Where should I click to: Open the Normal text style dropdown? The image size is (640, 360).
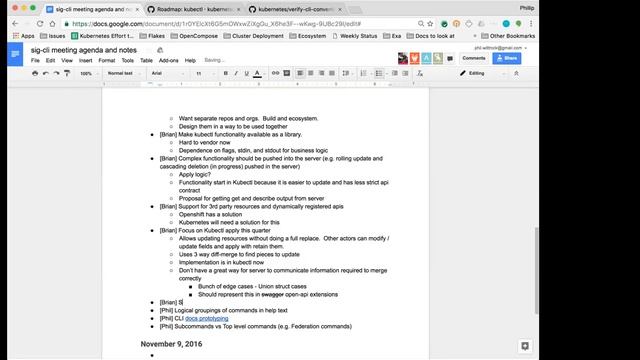(x=124, y=73)
